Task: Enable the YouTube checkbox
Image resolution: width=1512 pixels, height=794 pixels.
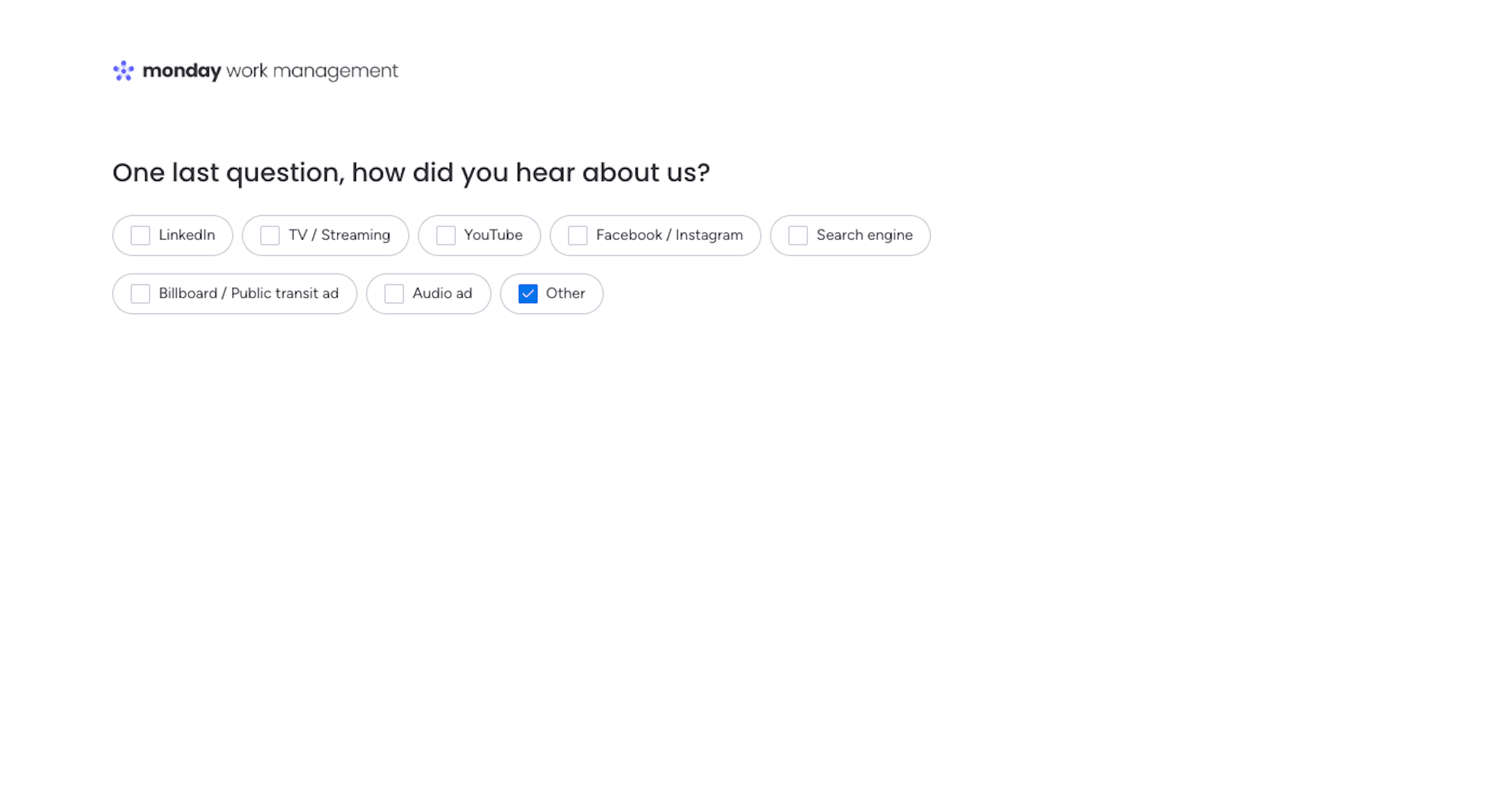Action: (x=445, y=236)
